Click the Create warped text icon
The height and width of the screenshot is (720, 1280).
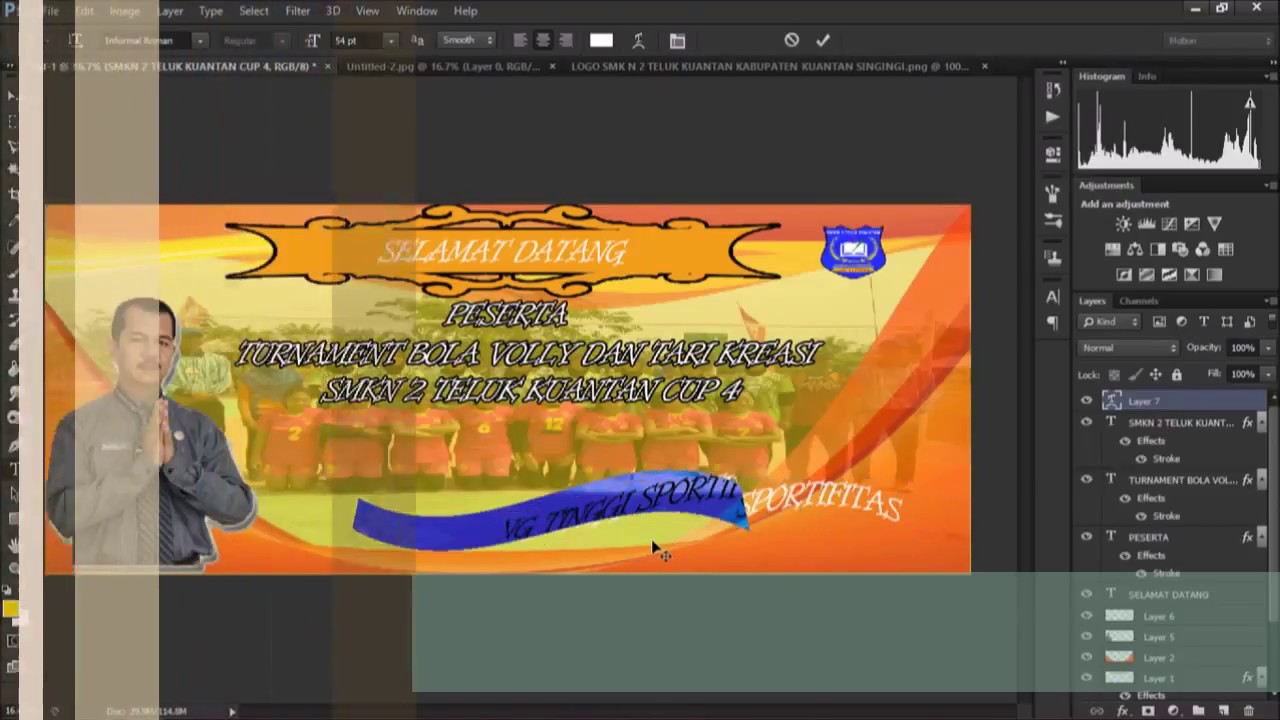(x=638, y=41)
